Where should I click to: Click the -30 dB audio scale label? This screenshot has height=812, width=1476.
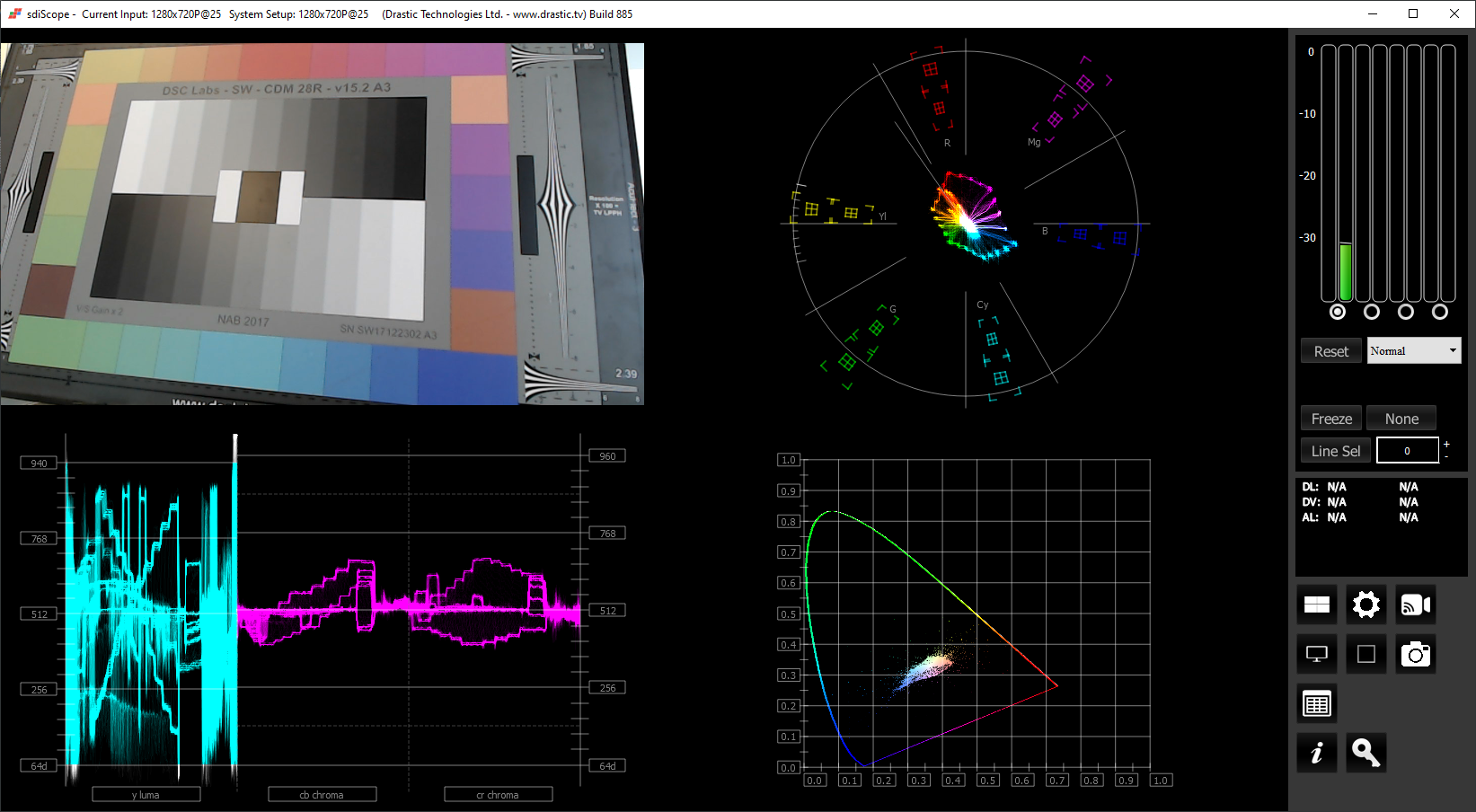(x=1307, y=238)
